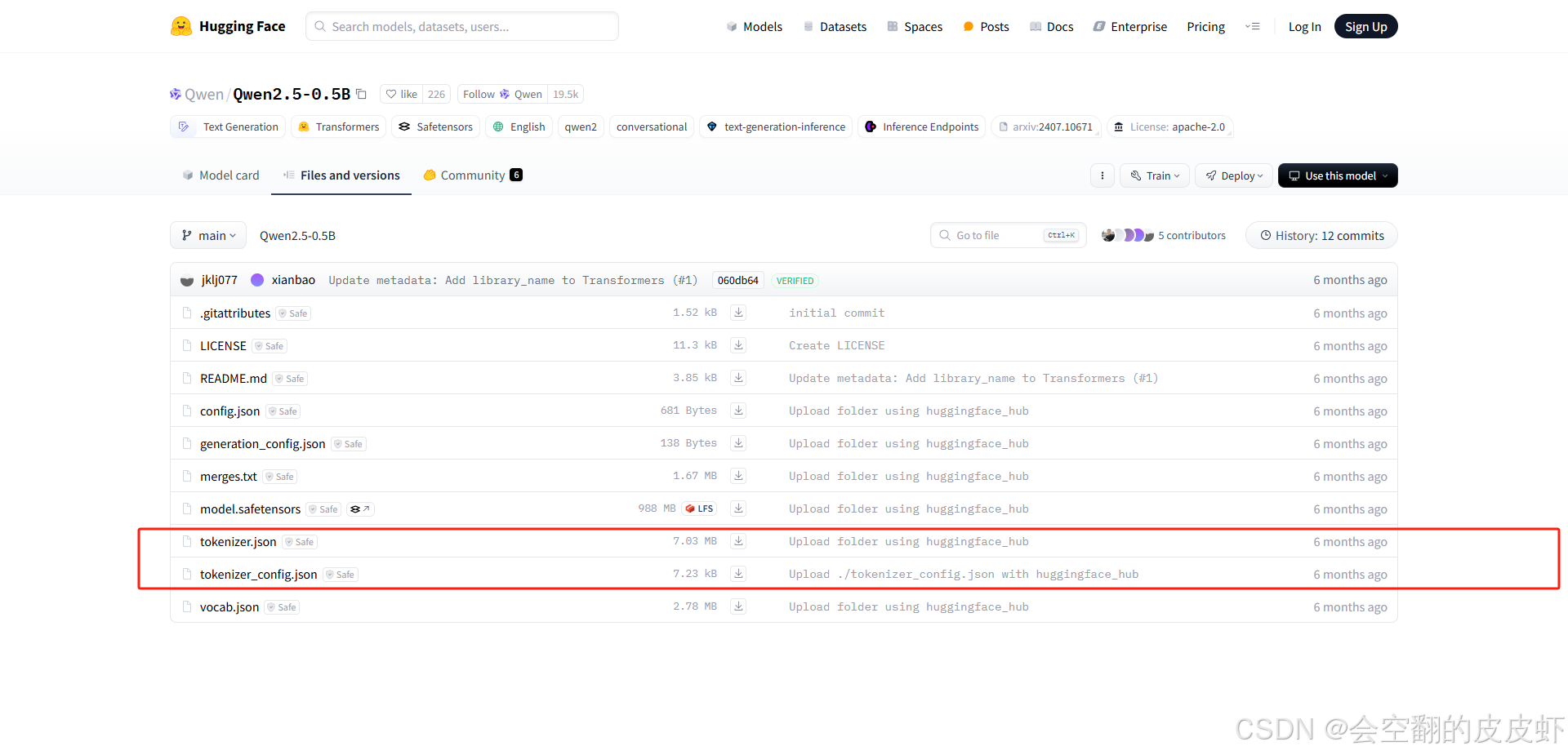Screen dimensions: 1568x755
Task: Download the config.json file
Action: pyautogui.click(x=738, y=411)
